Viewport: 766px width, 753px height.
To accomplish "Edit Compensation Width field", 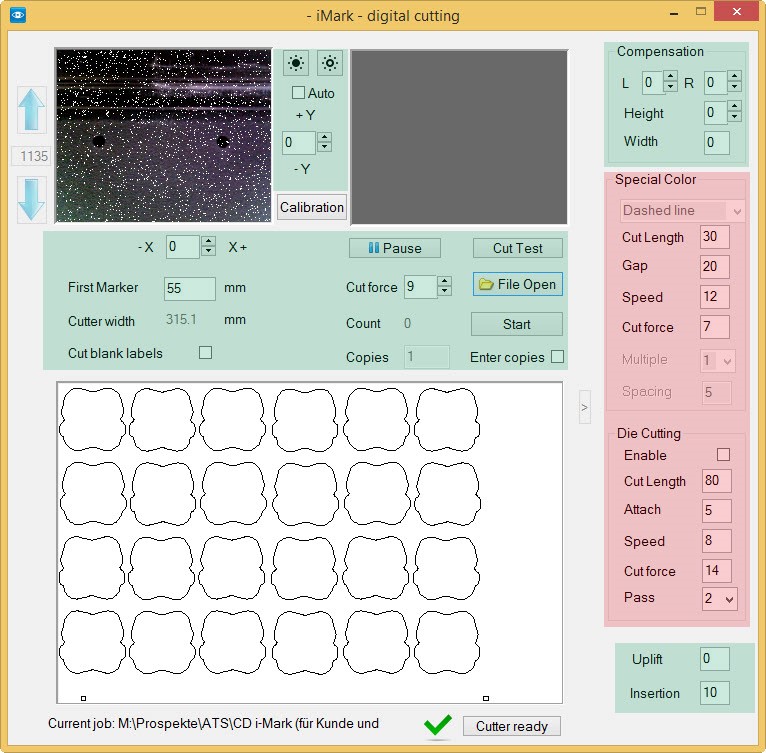I will 717,142.
